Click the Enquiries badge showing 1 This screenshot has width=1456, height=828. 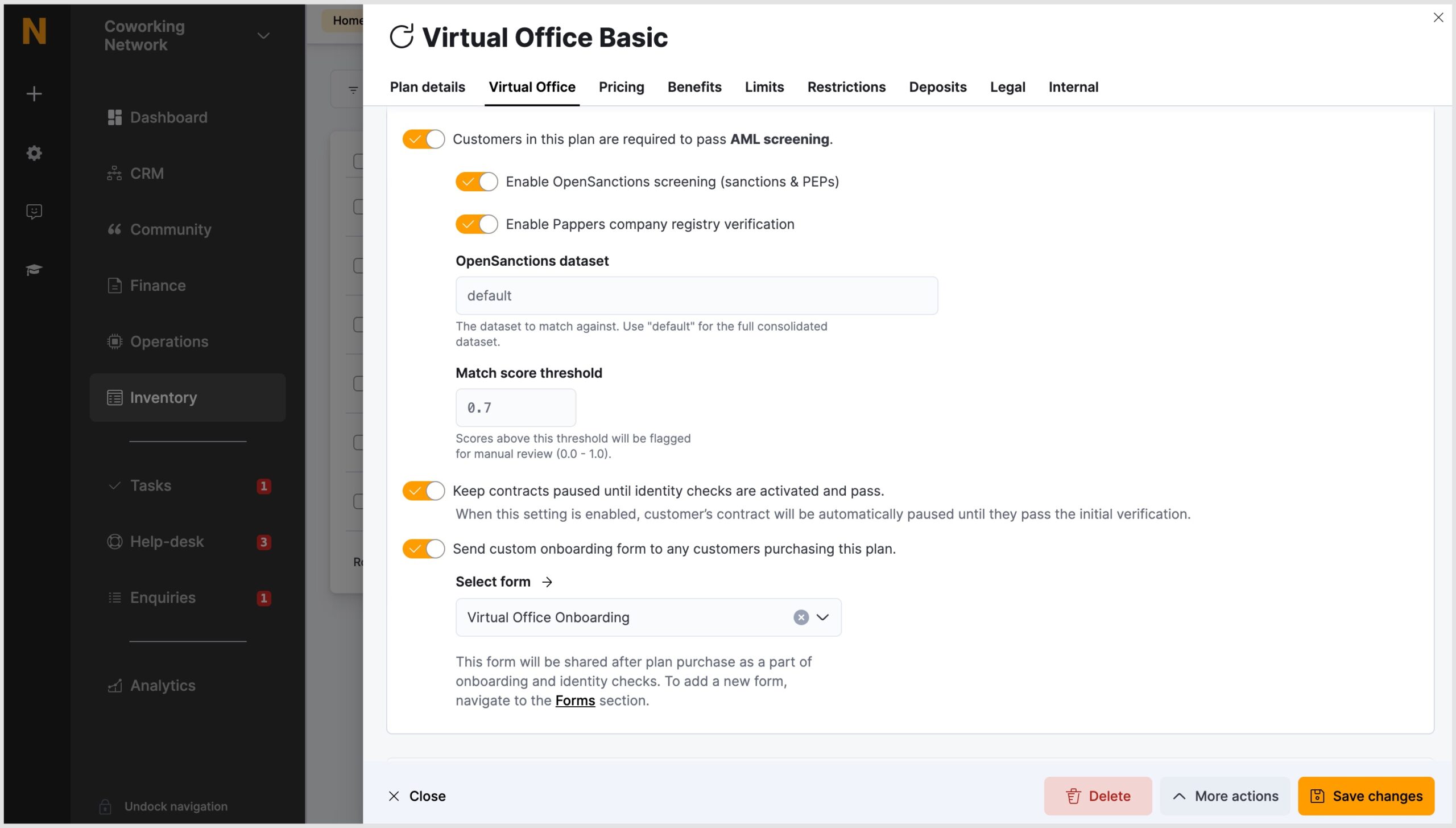click(263, 598)
